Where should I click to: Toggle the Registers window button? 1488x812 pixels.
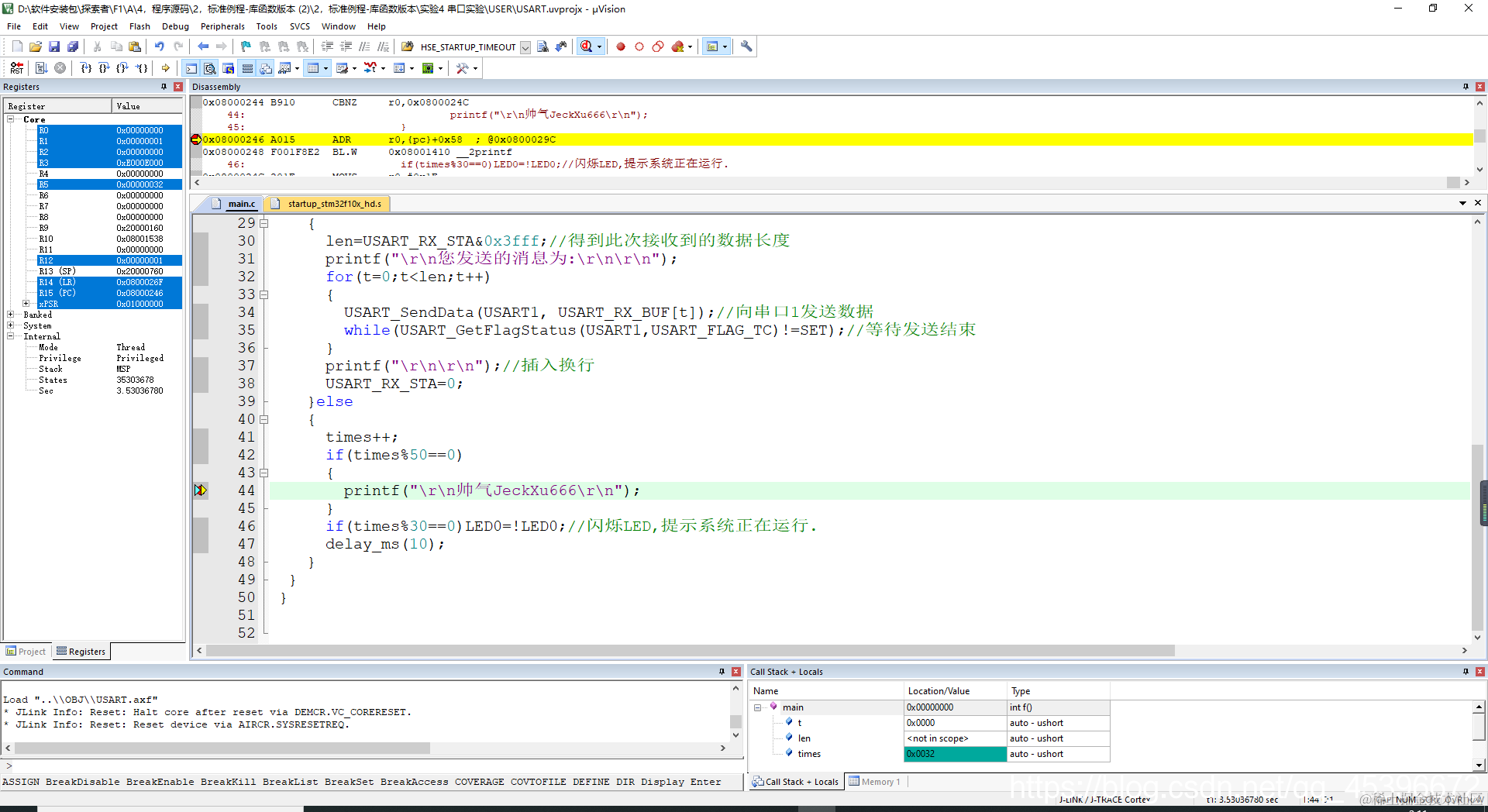coord(247,68)
